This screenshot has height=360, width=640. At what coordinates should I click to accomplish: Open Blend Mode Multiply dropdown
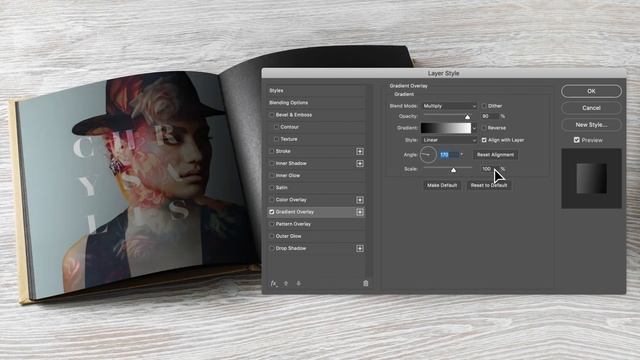449,106
